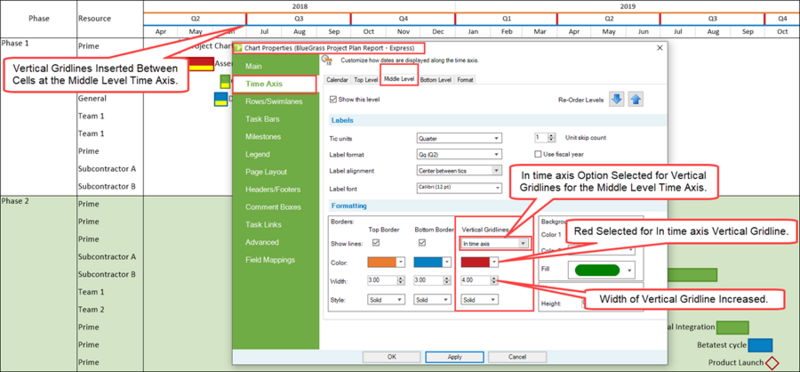Click the OK button
Screen dimensions: 800x372
[391, 357]
